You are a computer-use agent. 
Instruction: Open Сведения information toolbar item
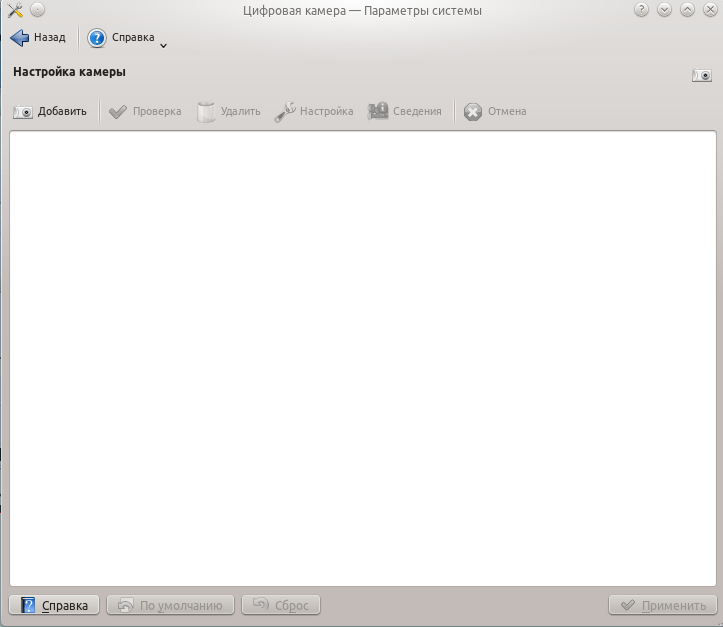(x=404, y=112)
